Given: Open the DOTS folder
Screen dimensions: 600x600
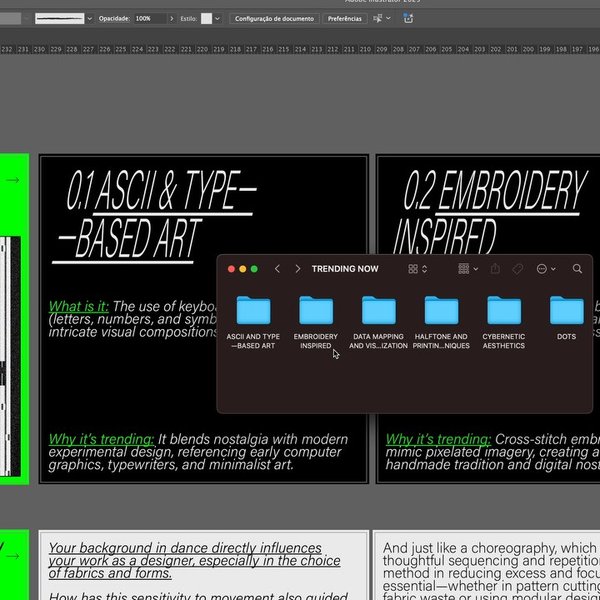Looking at the screenshot, I should pos(566,310).
